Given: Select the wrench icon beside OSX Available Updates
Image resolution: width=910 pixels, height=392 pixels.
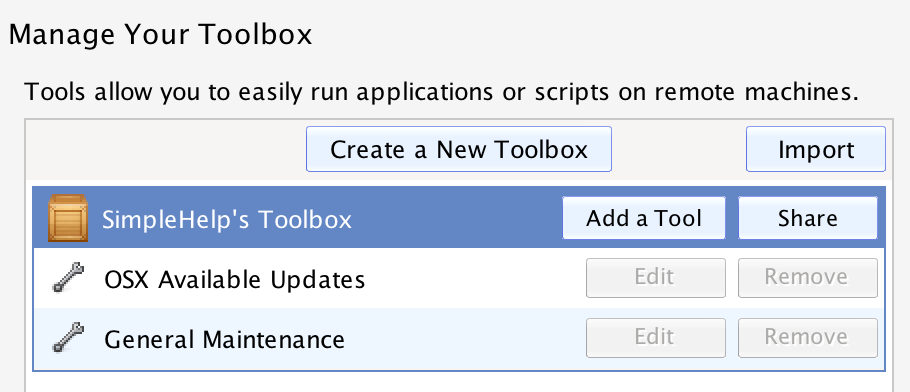Looking at the screenshot, I should pos(68,278).
